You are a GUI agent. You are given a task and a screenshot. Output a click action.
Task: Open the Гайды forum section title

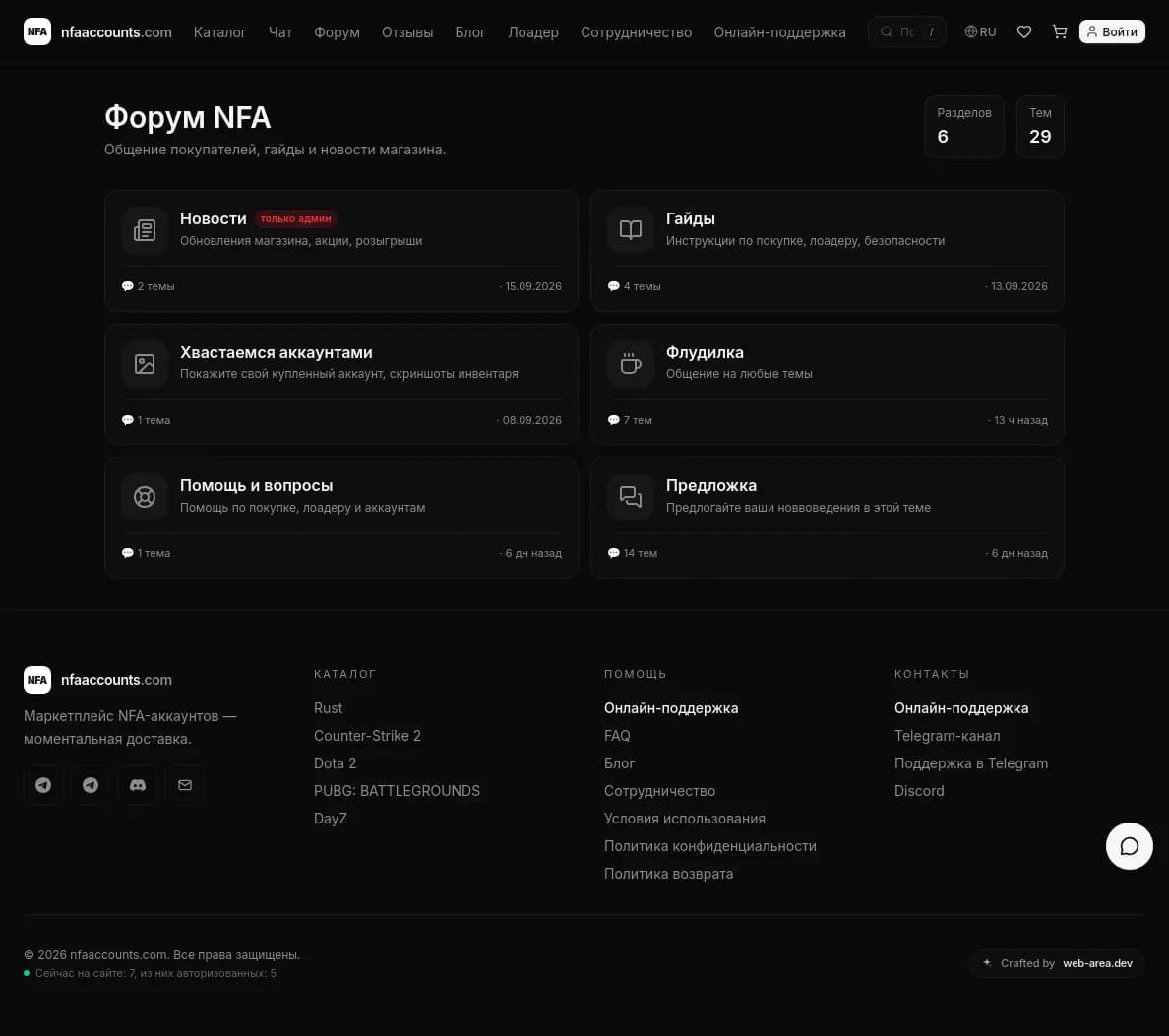pyautogui.click(x=691, y=218)
